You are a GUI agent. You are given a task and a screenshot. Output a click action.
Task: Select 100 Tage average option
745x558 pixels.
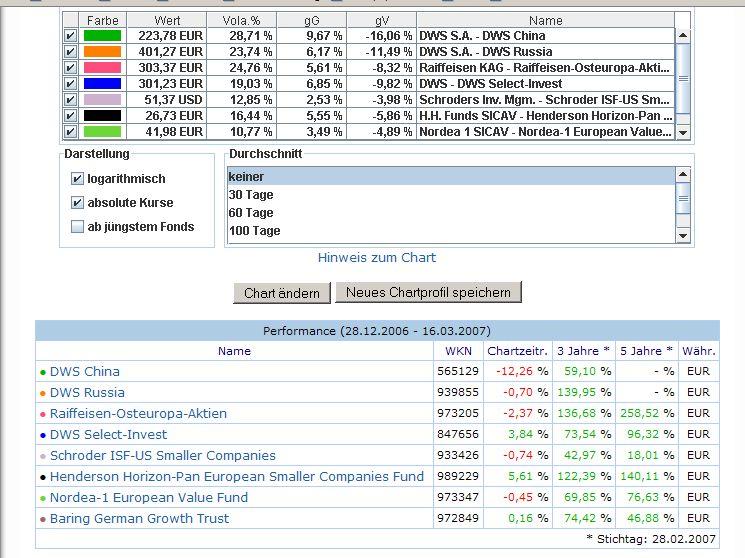click(x=451, y=231)
